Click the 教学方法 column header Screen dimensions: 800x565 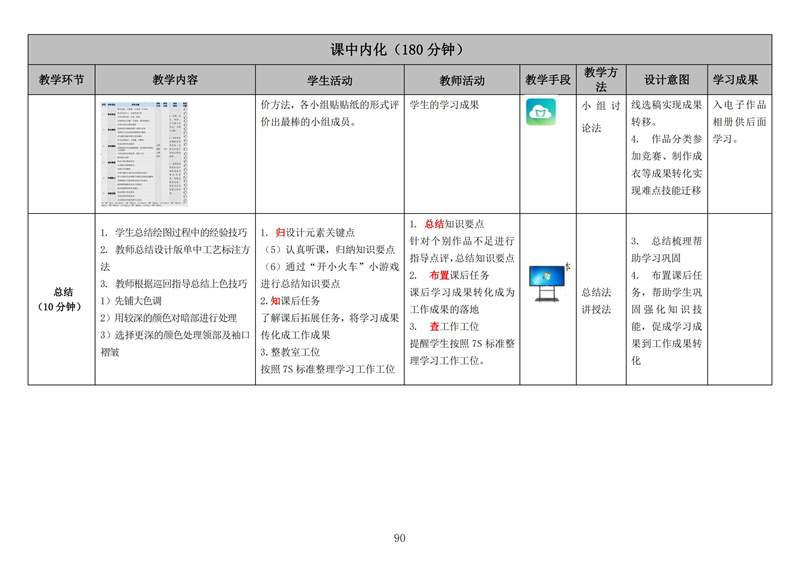[601, 80]
